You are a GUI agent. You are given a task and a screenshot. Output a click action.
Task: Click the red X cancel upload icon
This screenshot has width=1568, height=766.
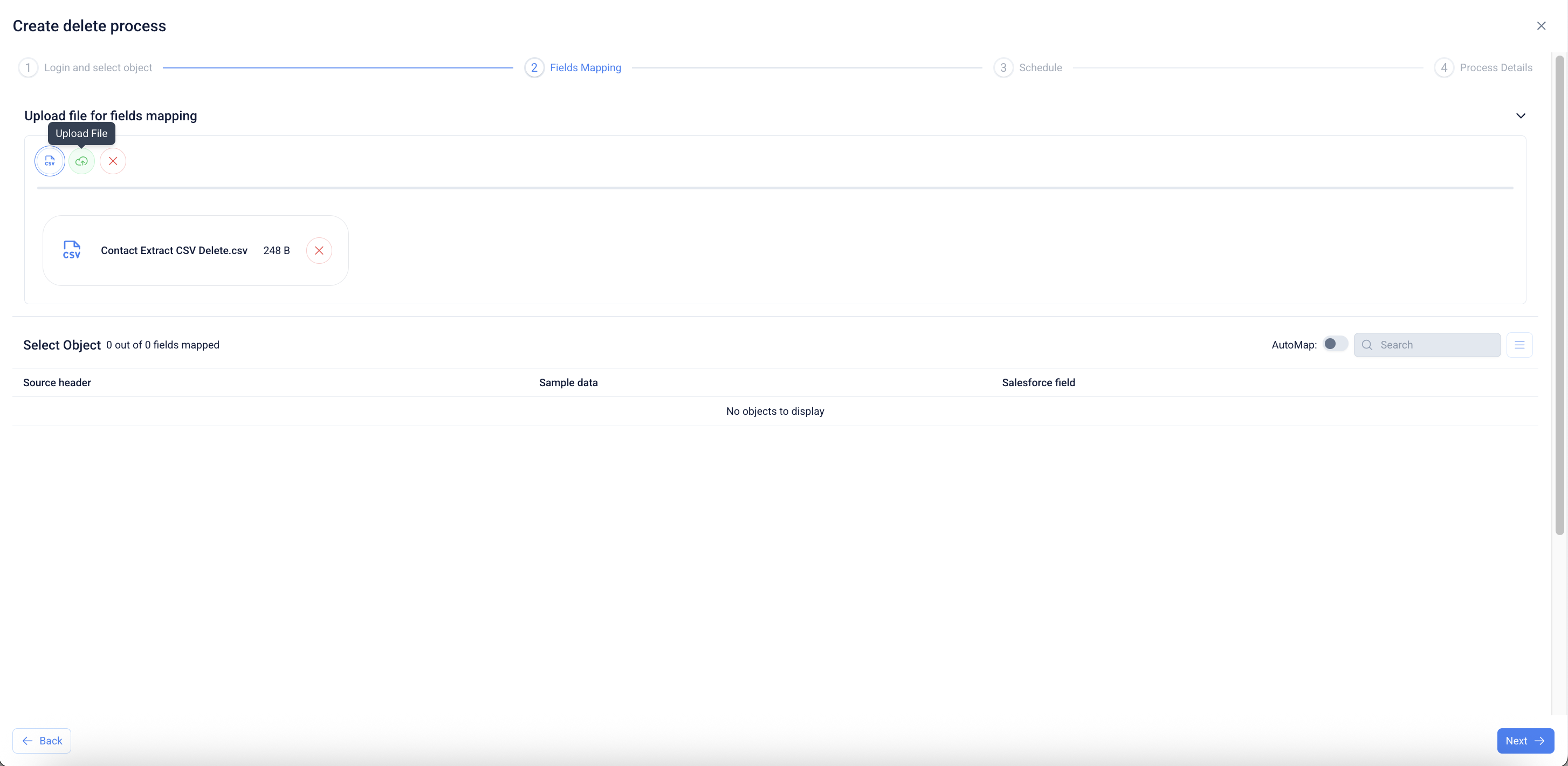[113, 161]
